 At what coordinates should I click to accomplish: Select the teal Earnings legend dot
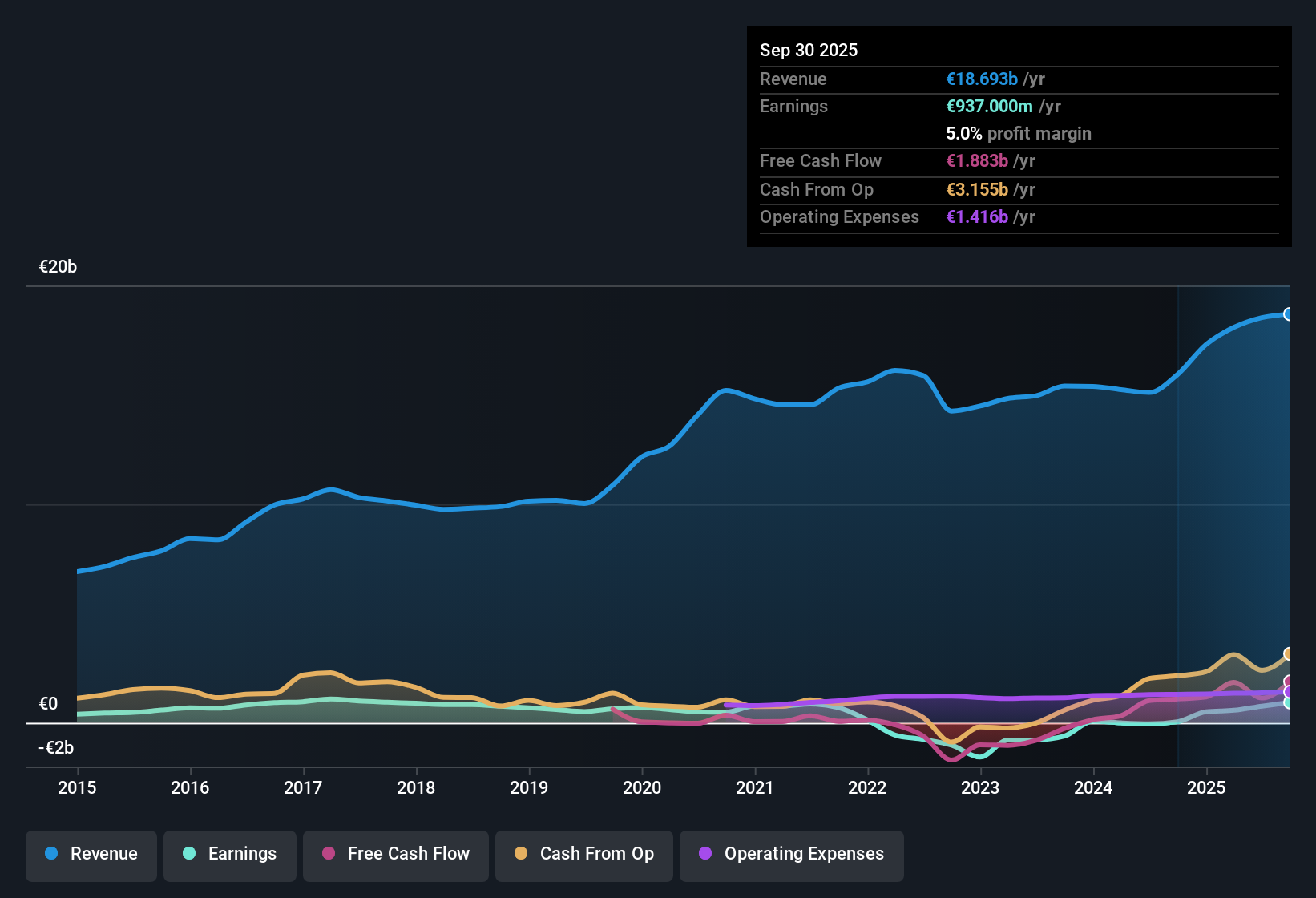[189, 854]
